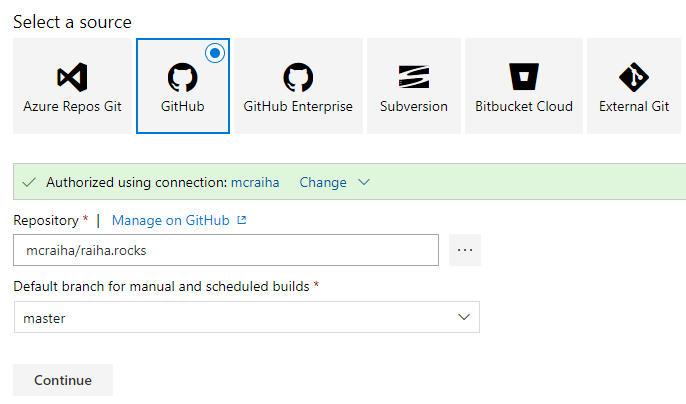Click the external link icon after Manage on GitHub
686x404 pixels.
pyautogui.click(x=242, y=220)
